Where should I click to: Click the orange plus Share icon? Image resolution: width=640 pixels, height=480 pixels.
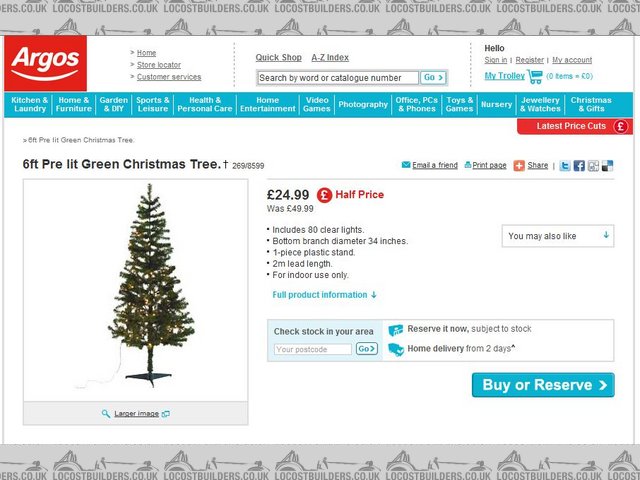pyautogui.click(x=519, y=166)
